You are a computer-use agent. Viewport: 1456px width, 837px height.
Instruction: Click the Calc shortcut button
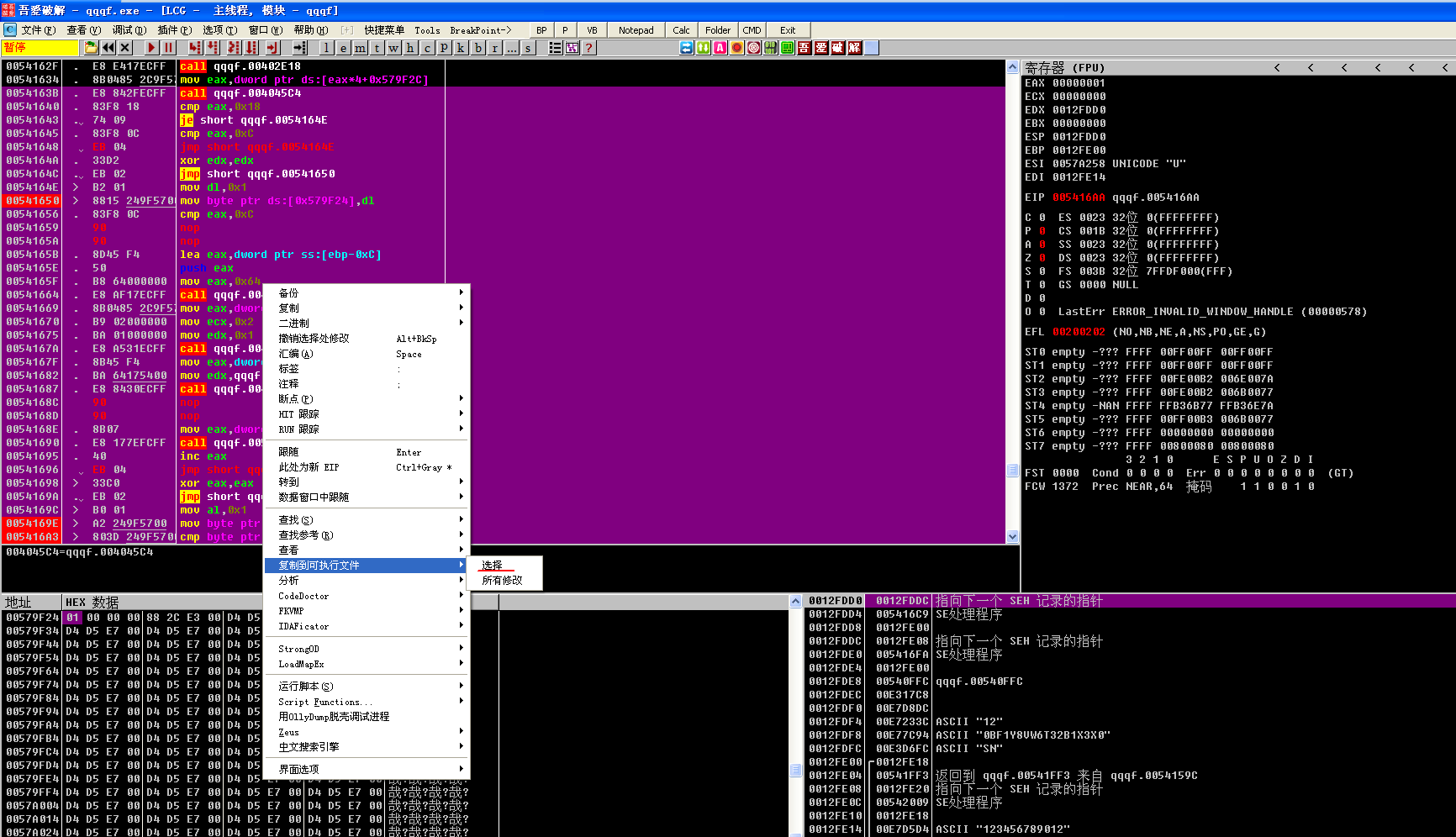pos(681,30)
